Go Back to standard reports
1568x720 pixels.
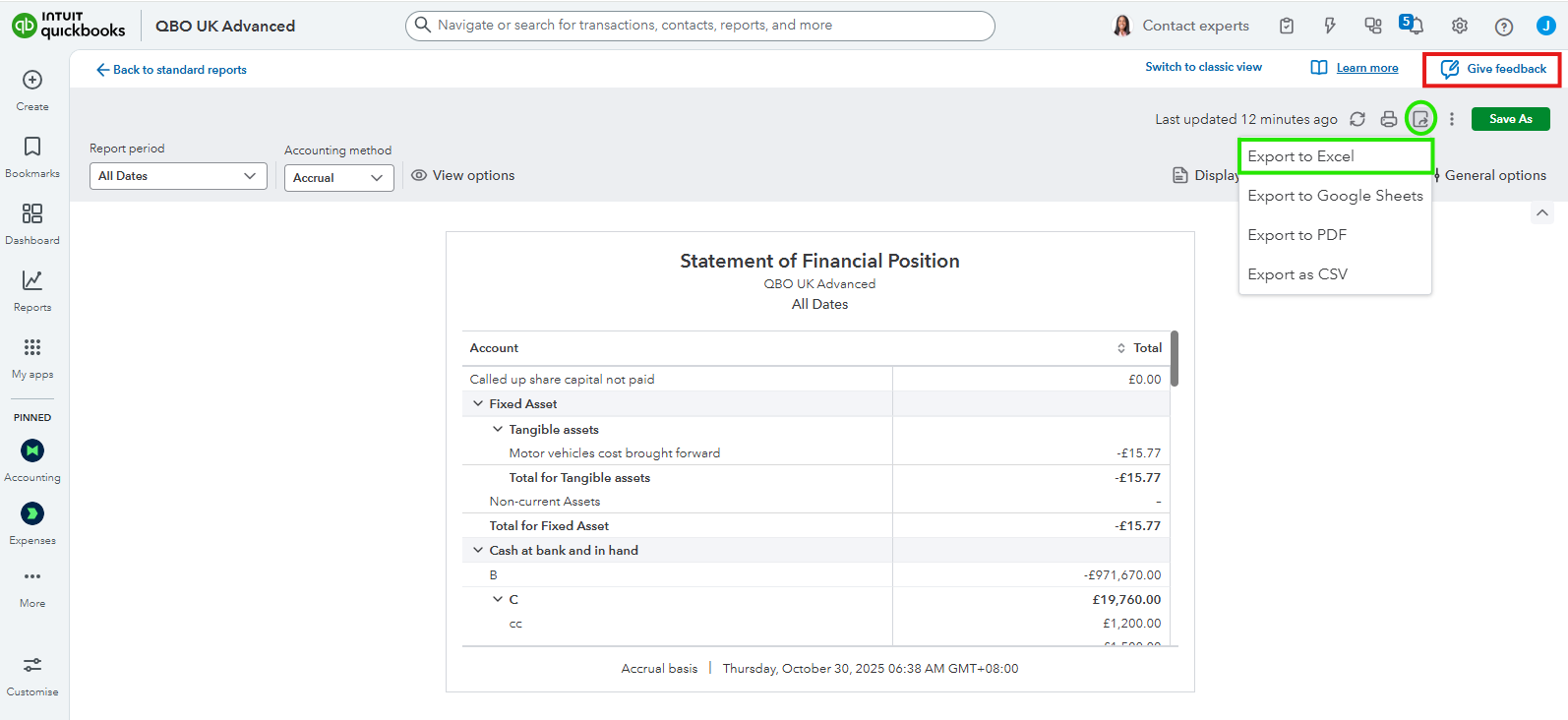(x=171, y=70)
